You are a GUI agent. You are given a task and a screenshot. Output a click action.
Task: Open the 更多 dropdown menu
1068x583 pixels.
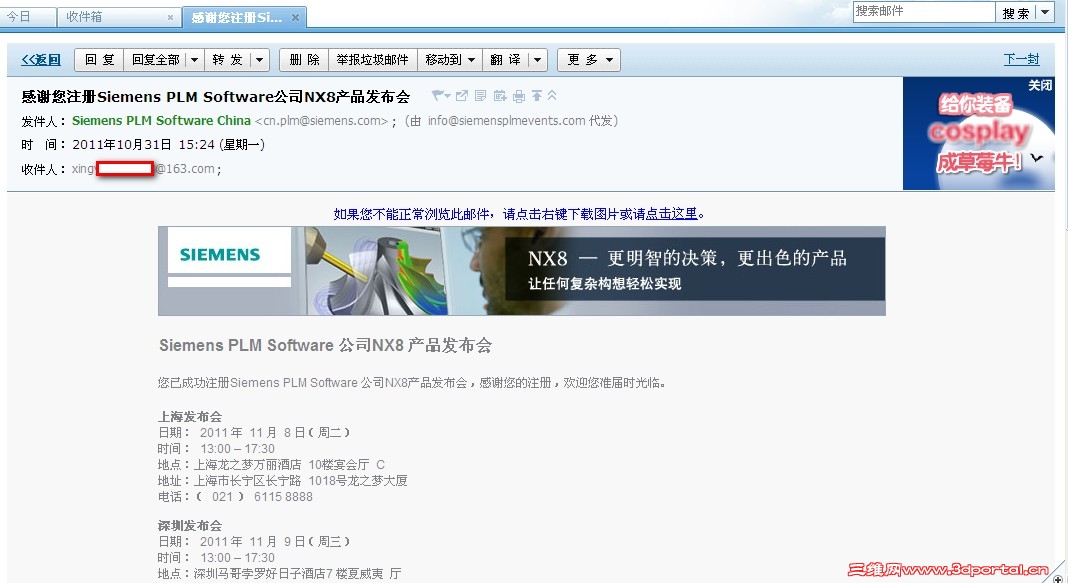tap(589, 60)
